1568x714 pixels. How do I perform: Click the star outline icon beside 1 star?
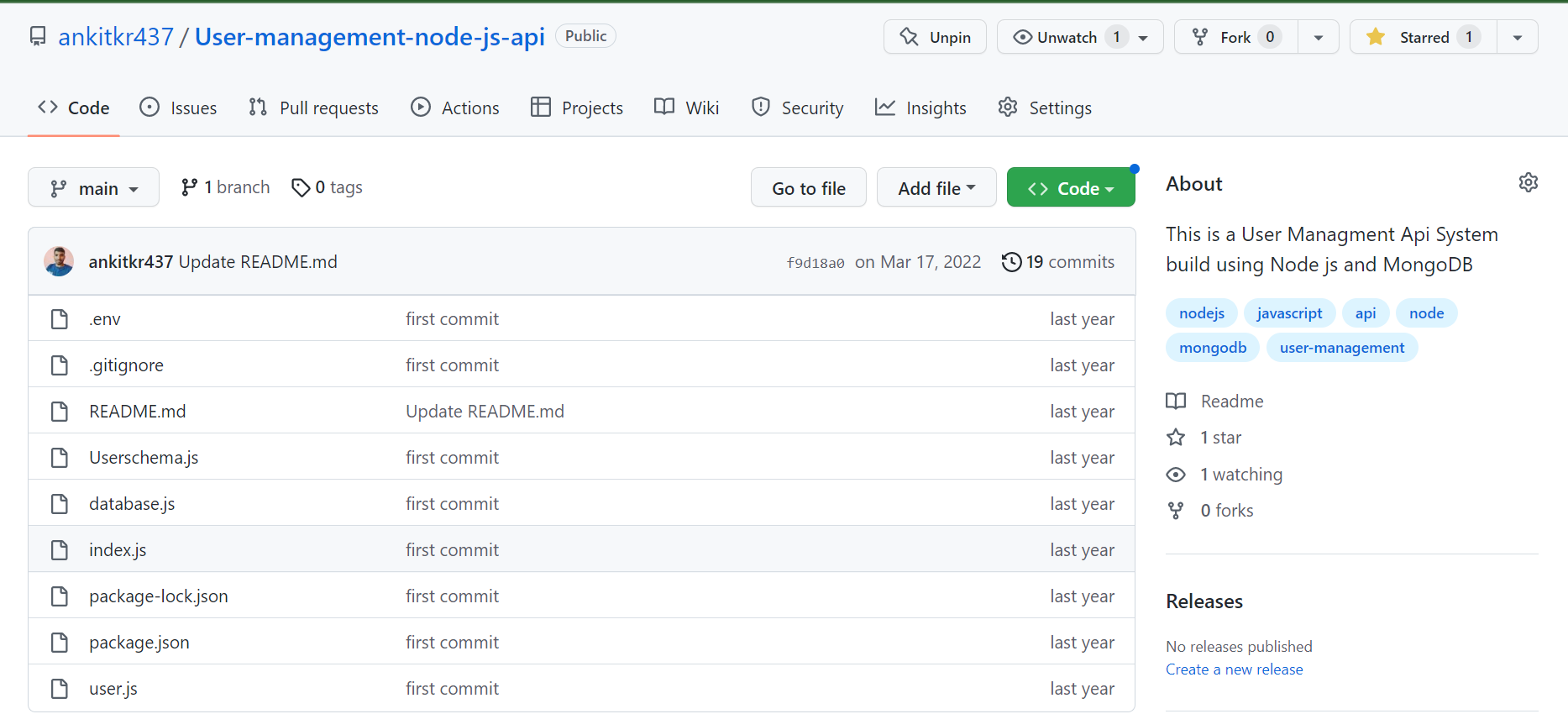coord(1176,438)
